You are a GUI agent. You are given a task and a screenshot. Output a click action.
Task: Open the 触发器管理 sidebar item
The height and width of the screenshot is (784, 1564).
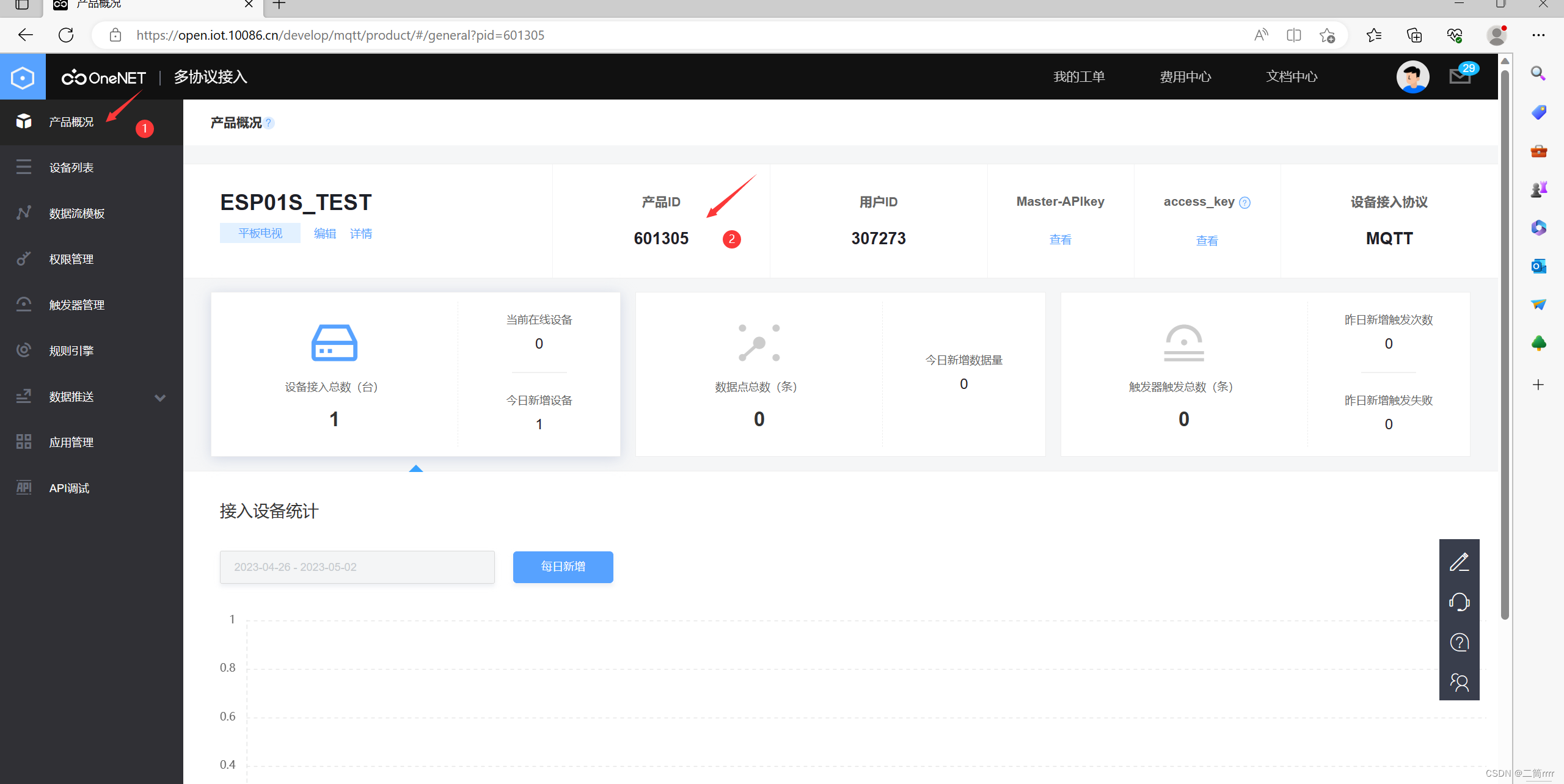pyautogui.click(x=77, y=305)
